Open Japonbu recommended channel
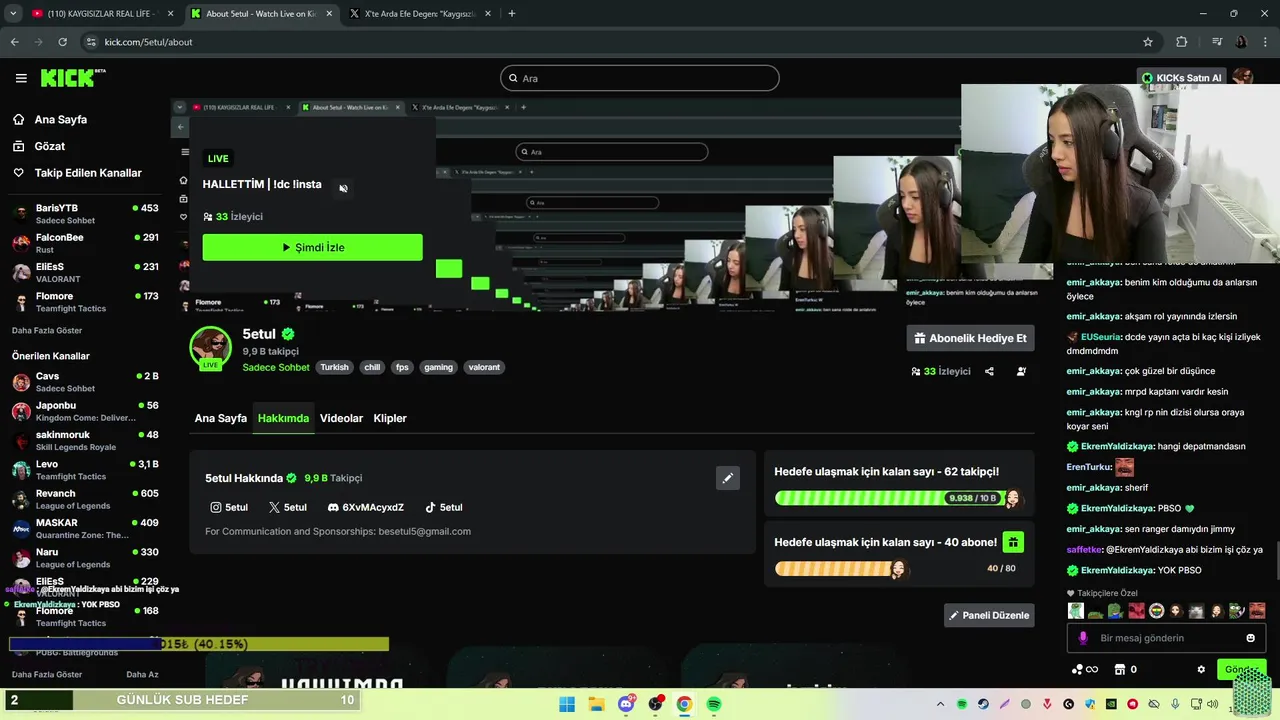 pos(85,411)
